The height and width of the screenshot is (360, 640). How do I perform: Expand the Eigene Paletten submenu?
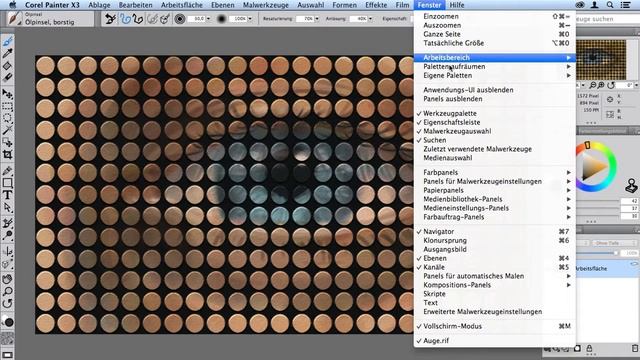coord(495,76)
